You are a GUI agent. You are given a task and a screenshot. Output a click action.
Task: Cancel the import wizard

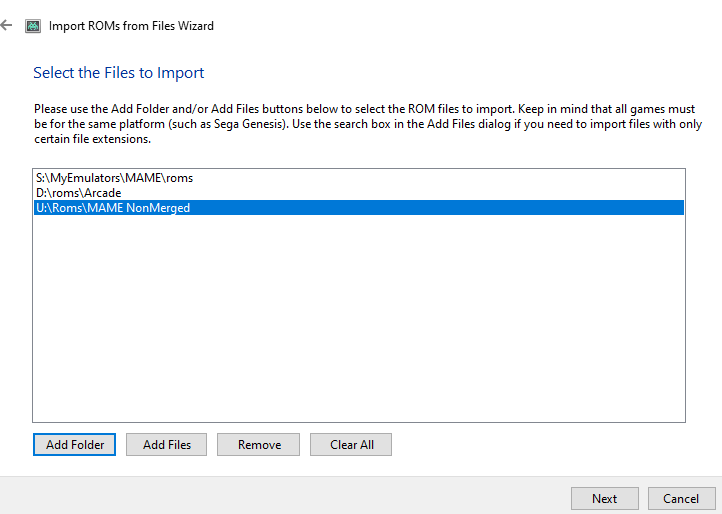(x=681, y=498)
